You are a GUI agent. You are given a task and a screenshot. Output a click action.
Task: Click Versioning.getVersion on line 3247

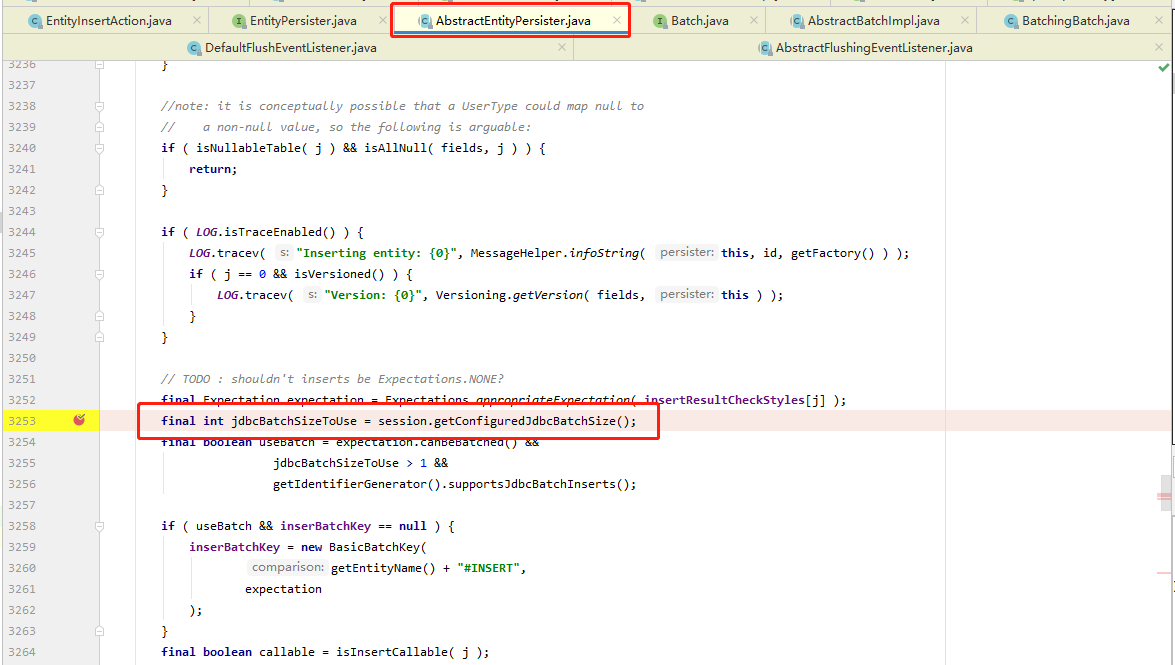point(508,295)
